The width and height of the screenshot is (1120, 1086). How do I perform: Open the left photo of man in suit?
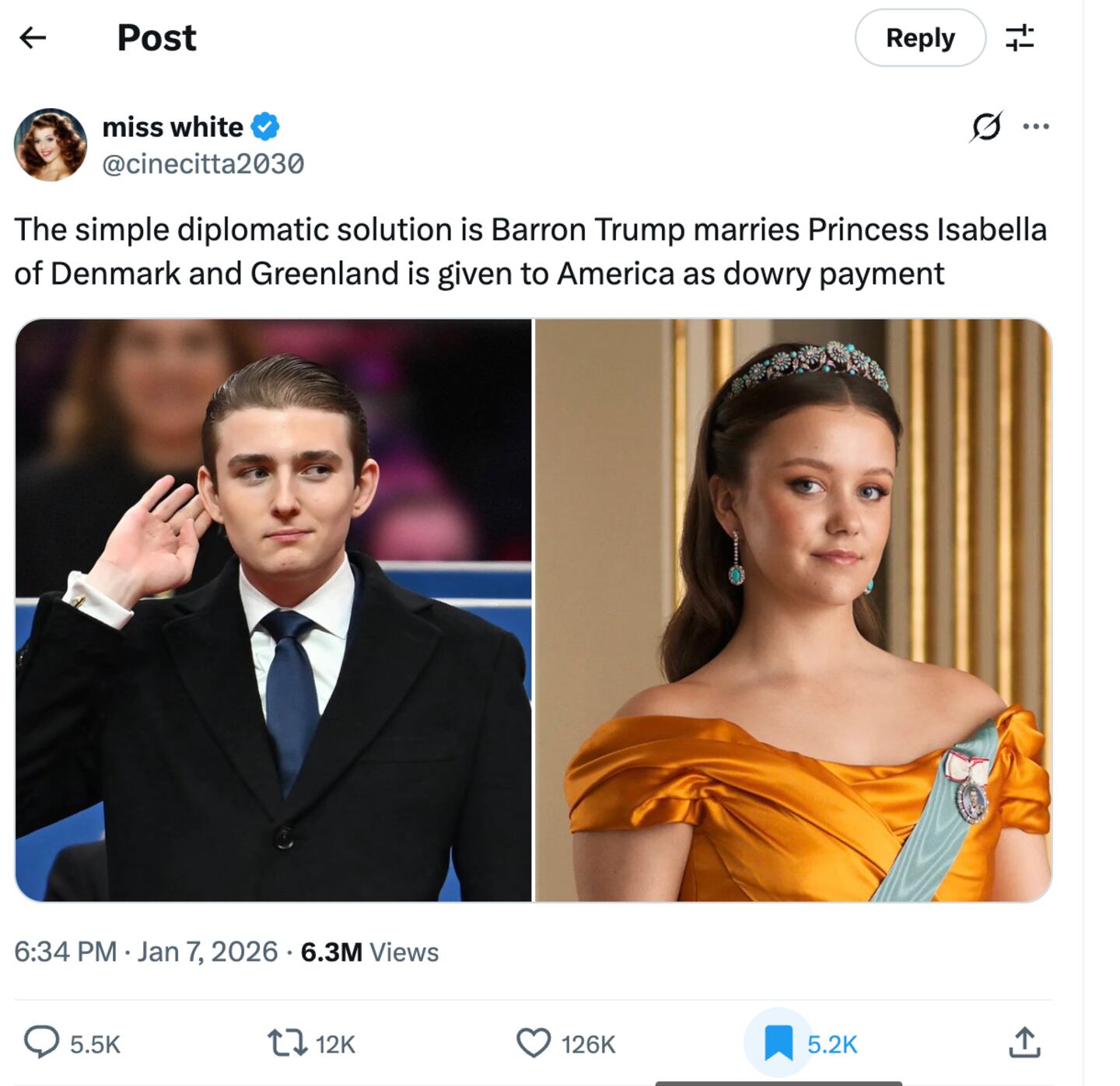(x=274, y=610)
